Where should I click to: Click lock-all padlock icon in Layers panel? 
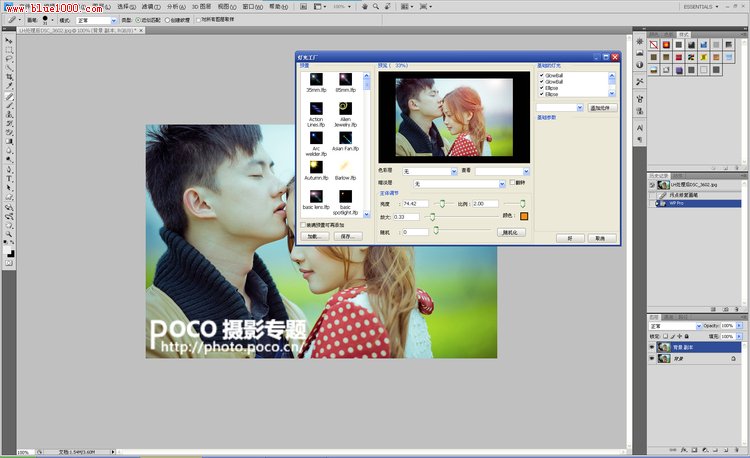click(x=687, y=336)
